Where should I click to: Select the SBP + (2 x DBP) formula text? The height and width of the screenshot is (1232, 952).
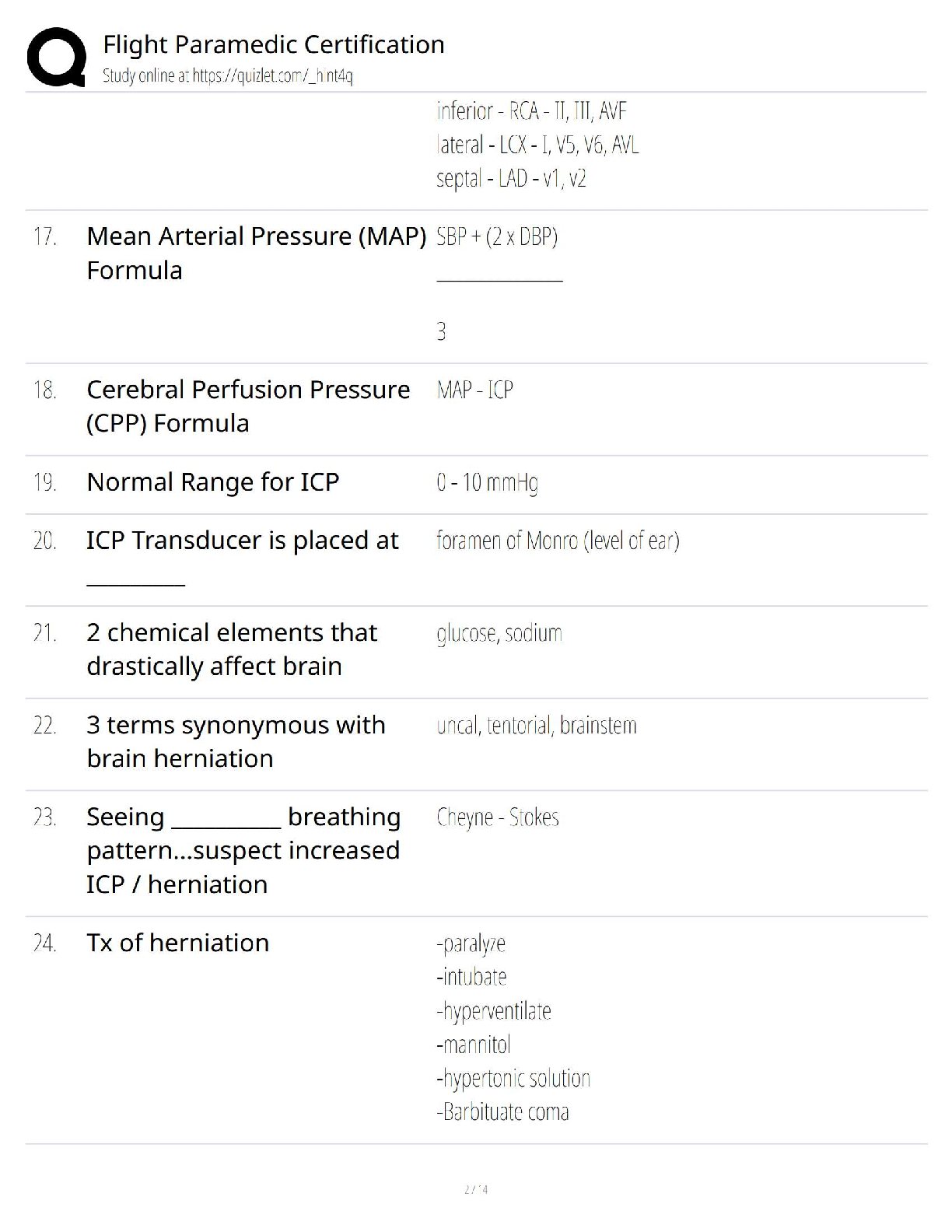tap(497, 236)
